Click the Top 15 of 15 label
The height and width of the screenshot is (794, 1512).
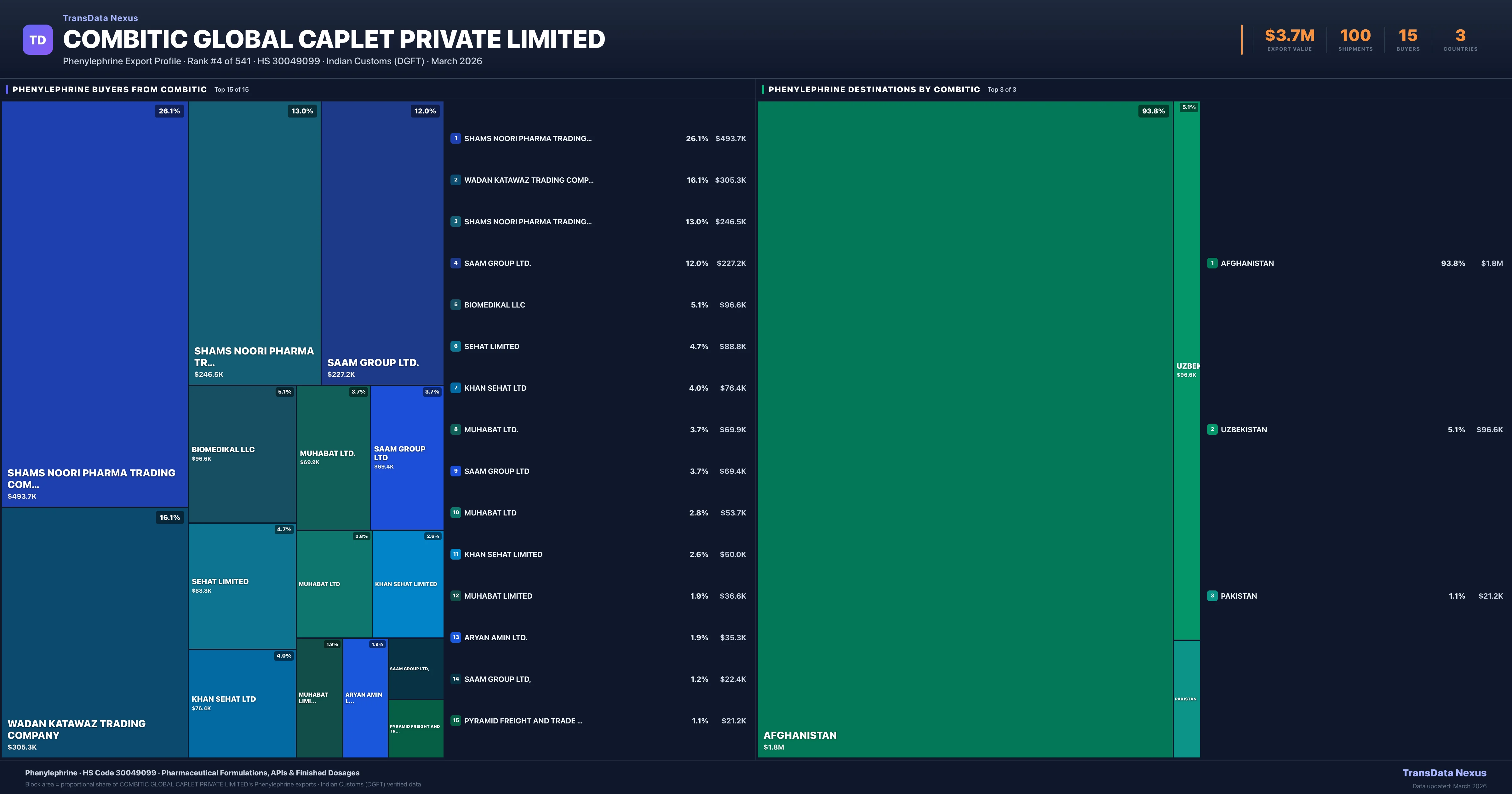click(x=231, y=89)
